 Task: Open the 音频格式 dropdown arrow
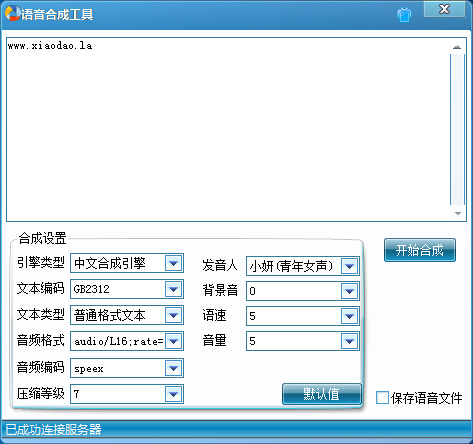pos(173,341)
